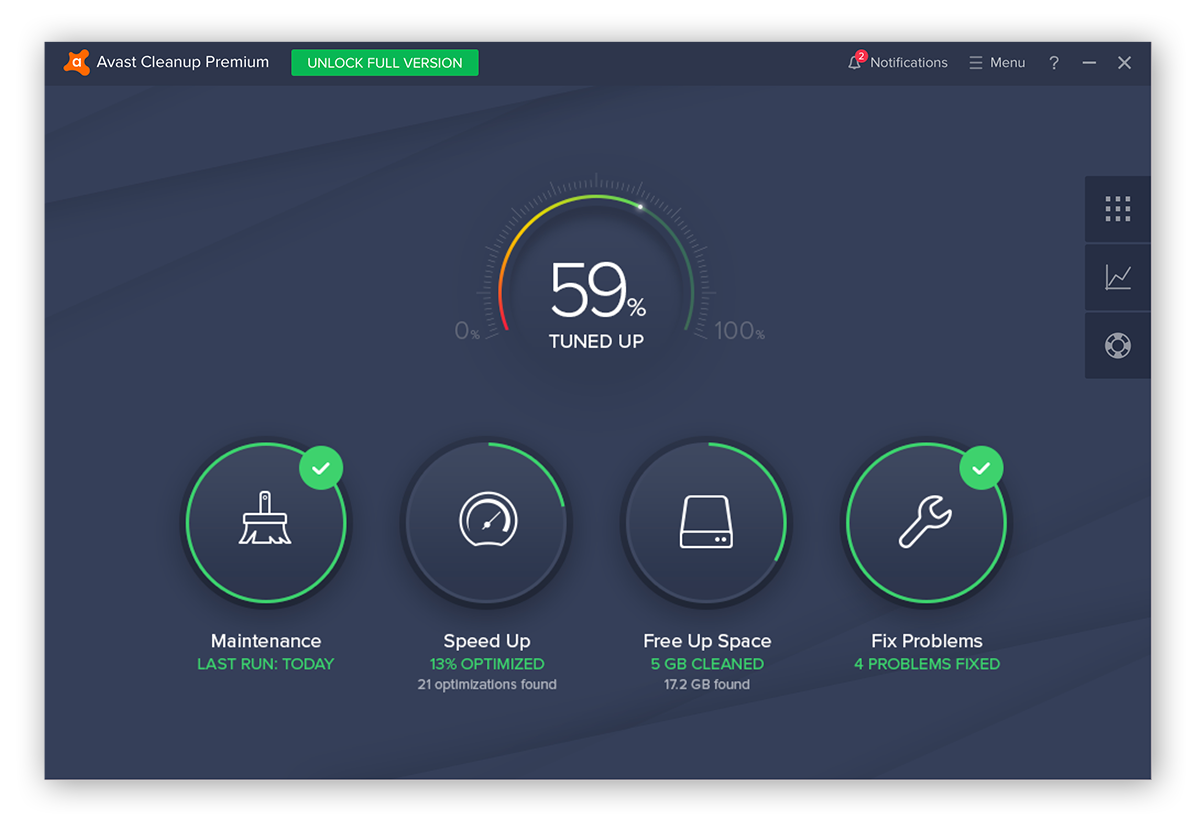Open the Rescue Center lifebuoy icon
The width and height of the screenshot is (1200, 821).
point(1118,345)
